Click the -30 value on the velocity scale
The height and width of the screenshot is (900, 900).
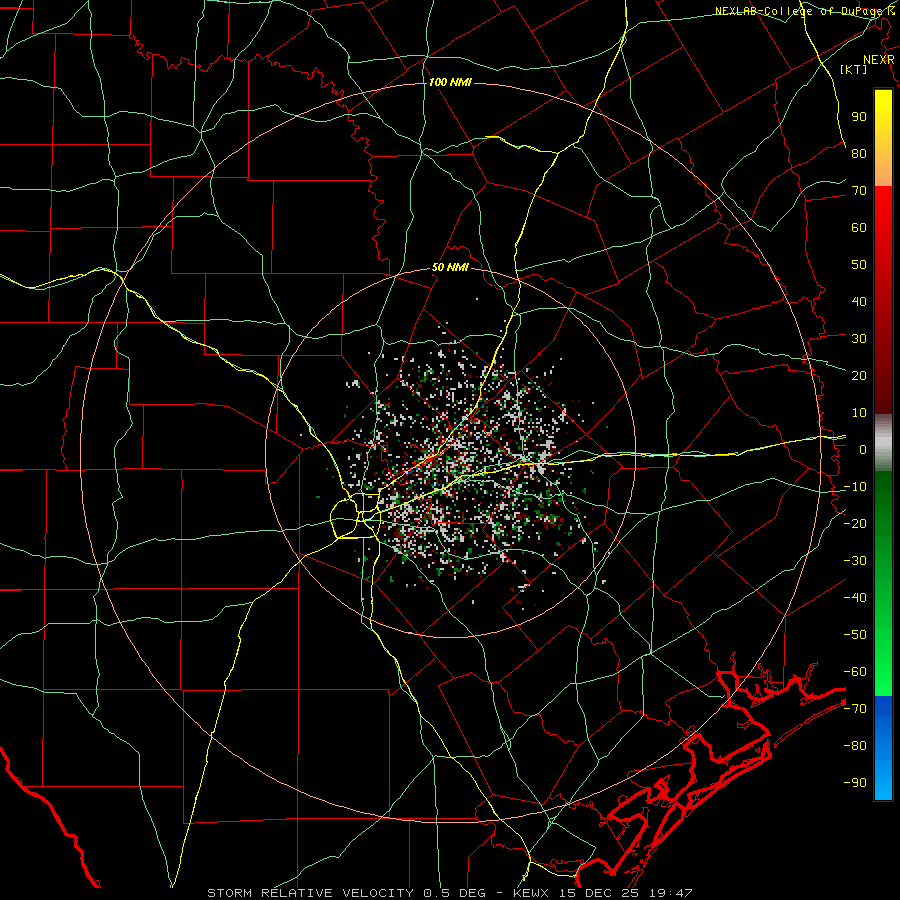coord(855,561)
